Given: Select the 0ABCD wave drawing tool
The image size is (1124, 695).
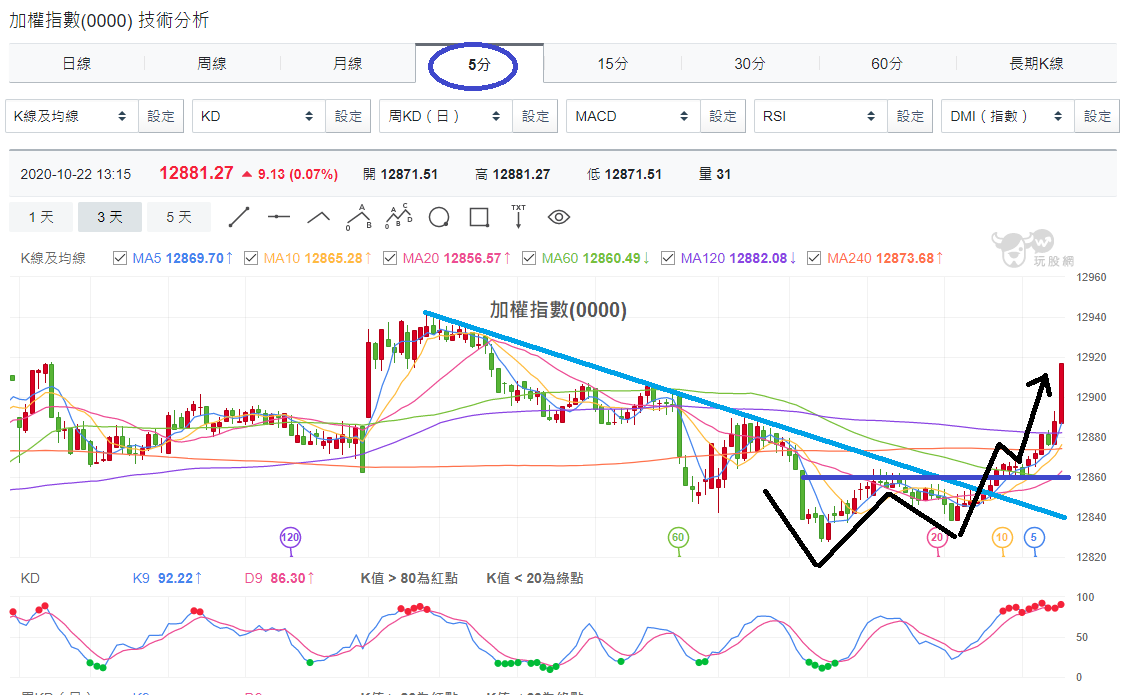Looking at the screenshot, I should [399, 216].
